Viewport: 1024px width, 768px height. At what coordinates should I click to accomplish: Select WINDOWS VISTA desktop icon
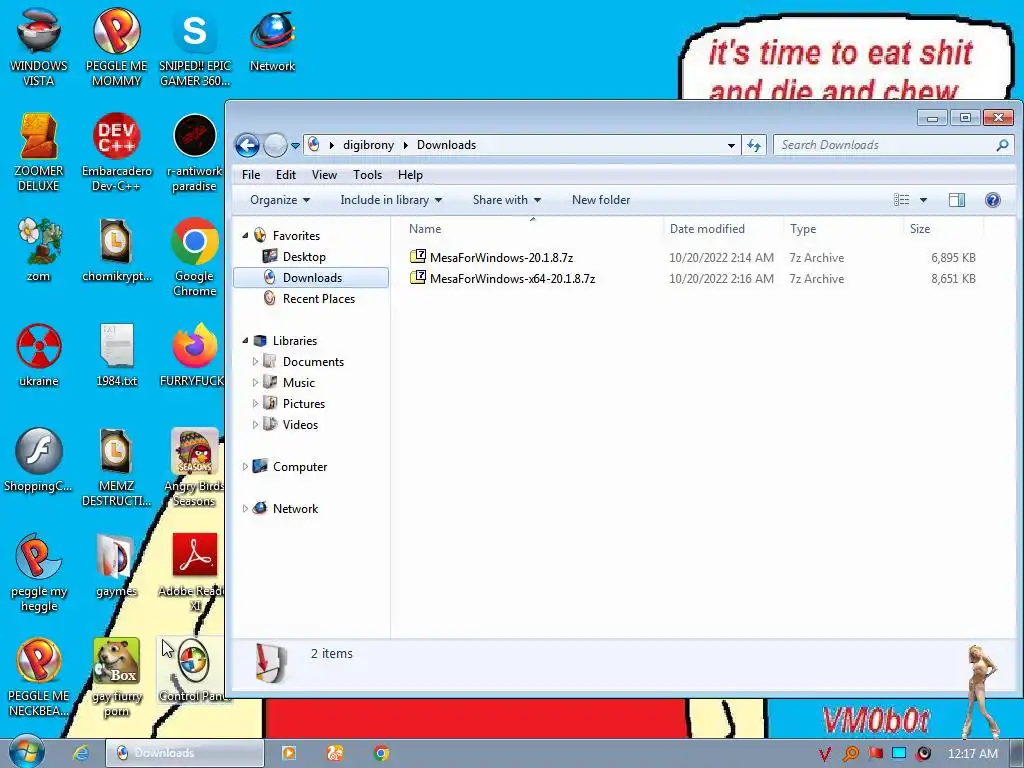(x=39, y=47)
